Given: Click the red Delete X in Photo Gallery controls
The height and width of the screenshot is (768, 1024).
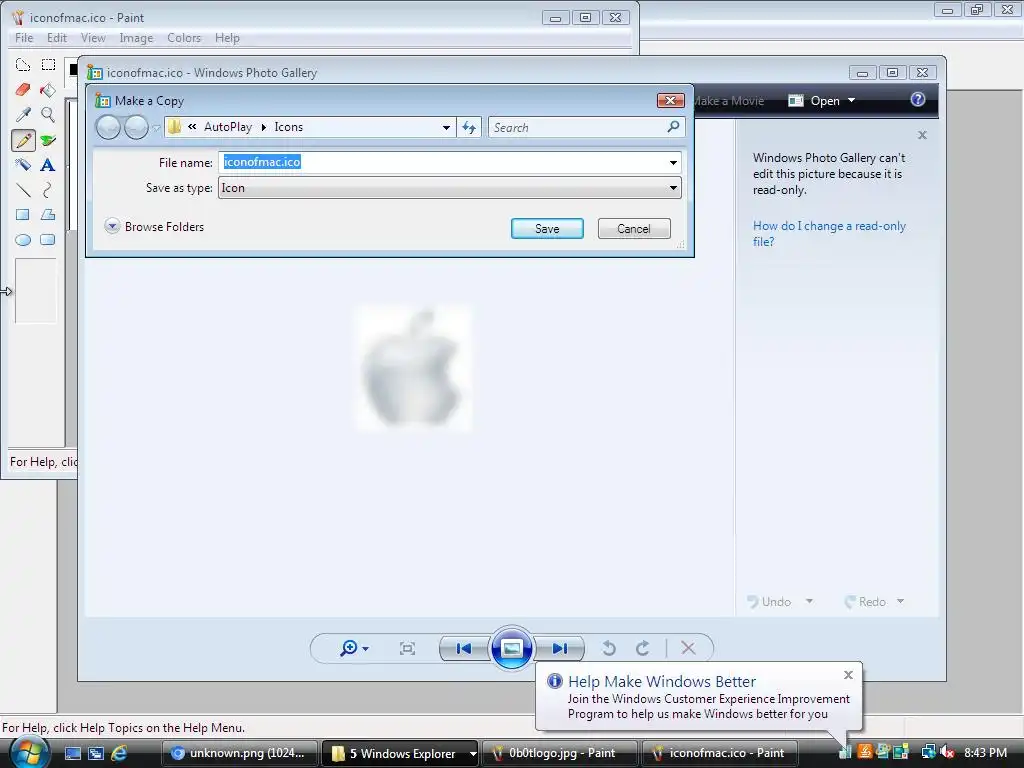Looking at the screenshot, I should [688, 648].
